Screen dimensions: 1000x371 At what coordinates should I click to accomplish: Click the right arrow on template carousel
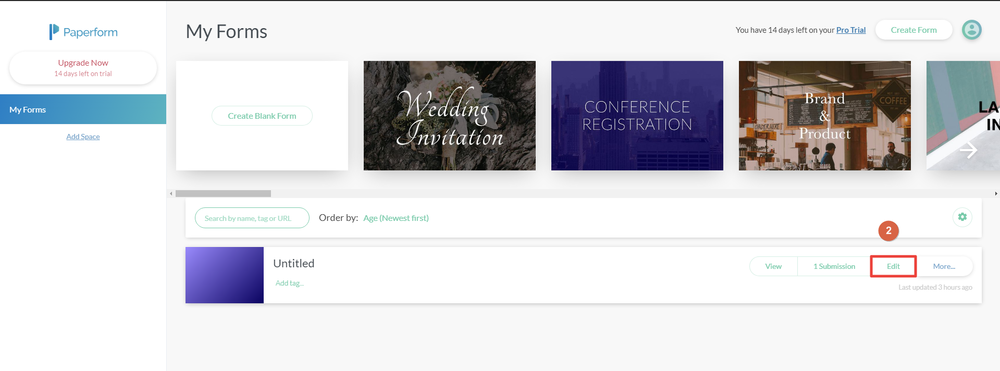pyautogui.click(x=969, y=150)
